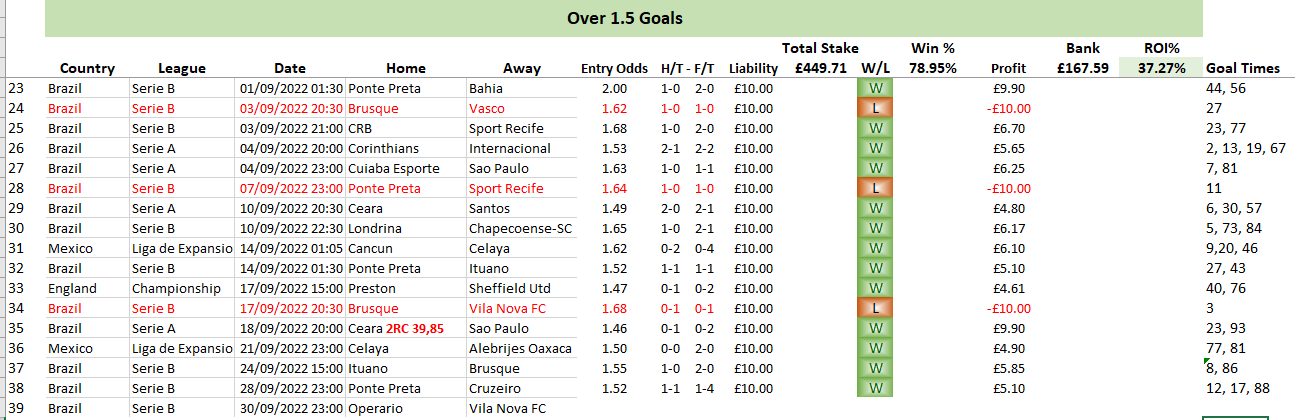Click the L badge on the Vila Nova FC row
1295x420 pixels.
pyautogui.click(x=876, y=308)
